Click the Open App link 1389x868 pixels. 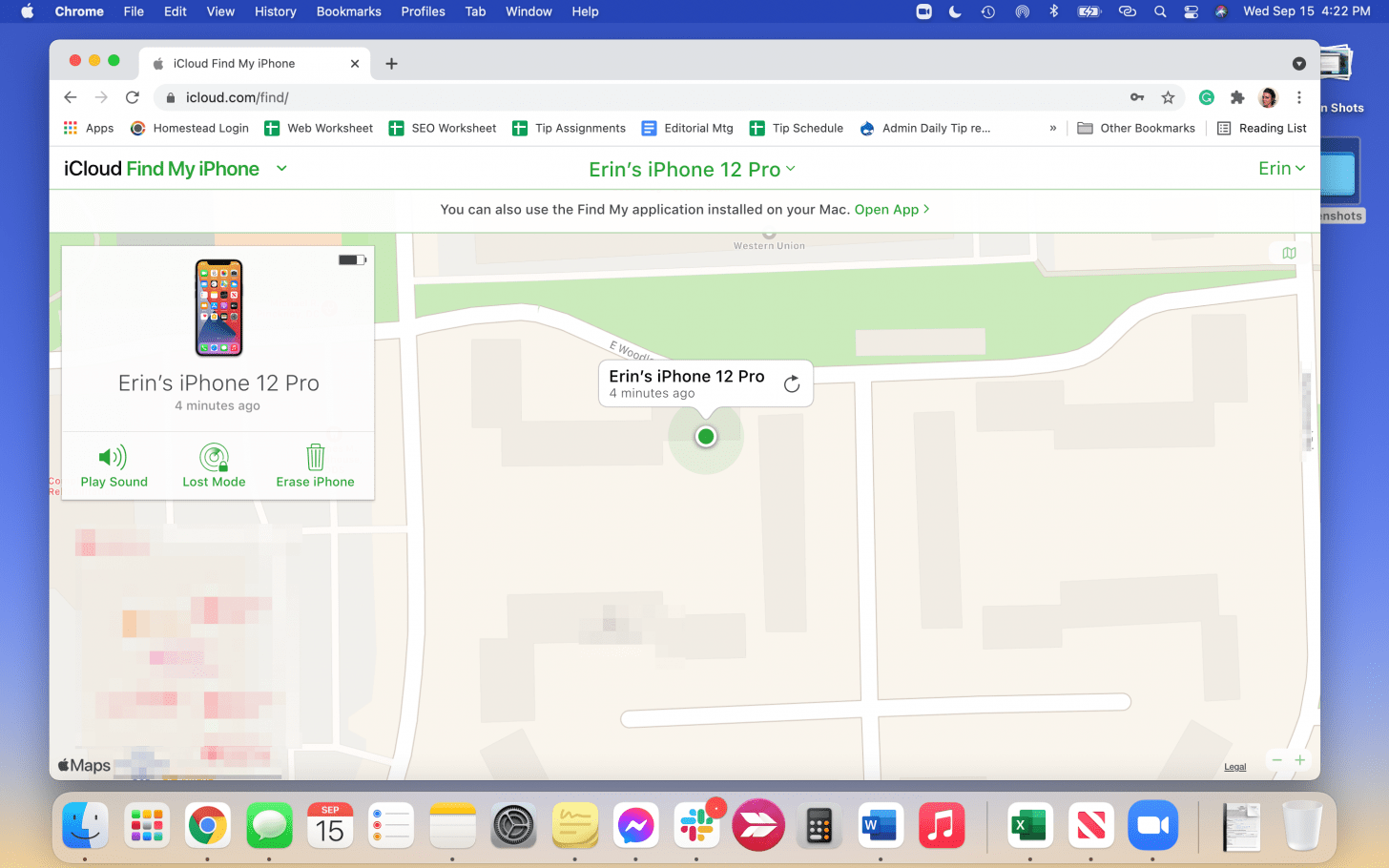[x=892, y=209]
